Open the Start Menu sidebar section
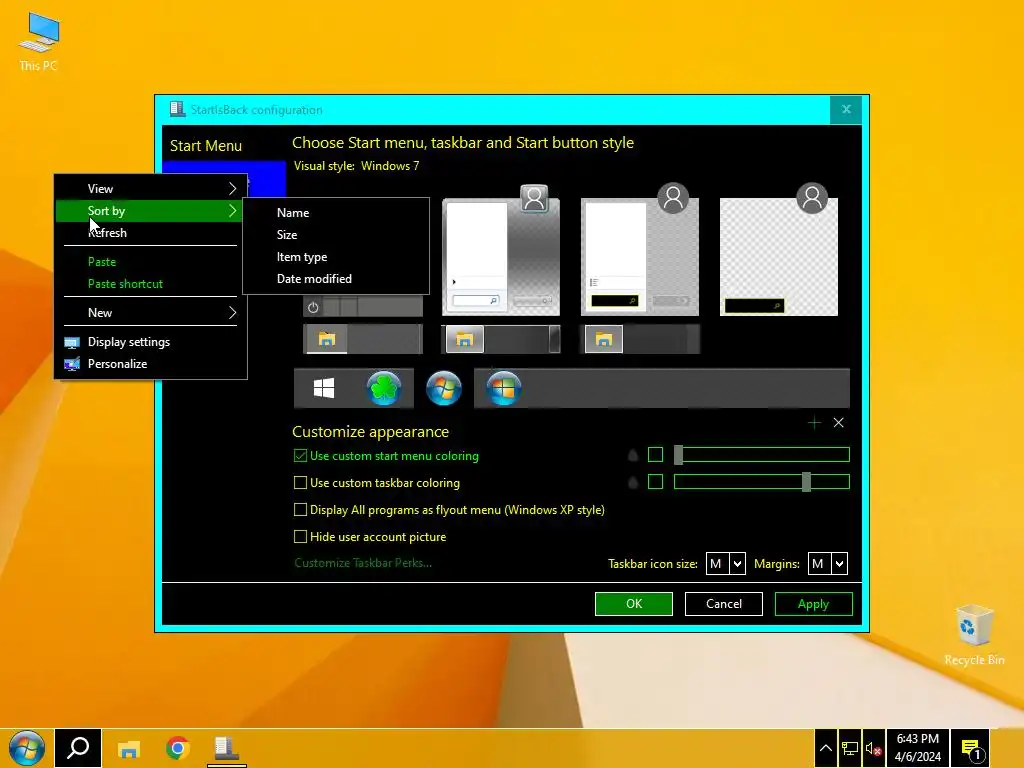The height and width of the screenshot is (768, 1024). (x=206, y=146)
